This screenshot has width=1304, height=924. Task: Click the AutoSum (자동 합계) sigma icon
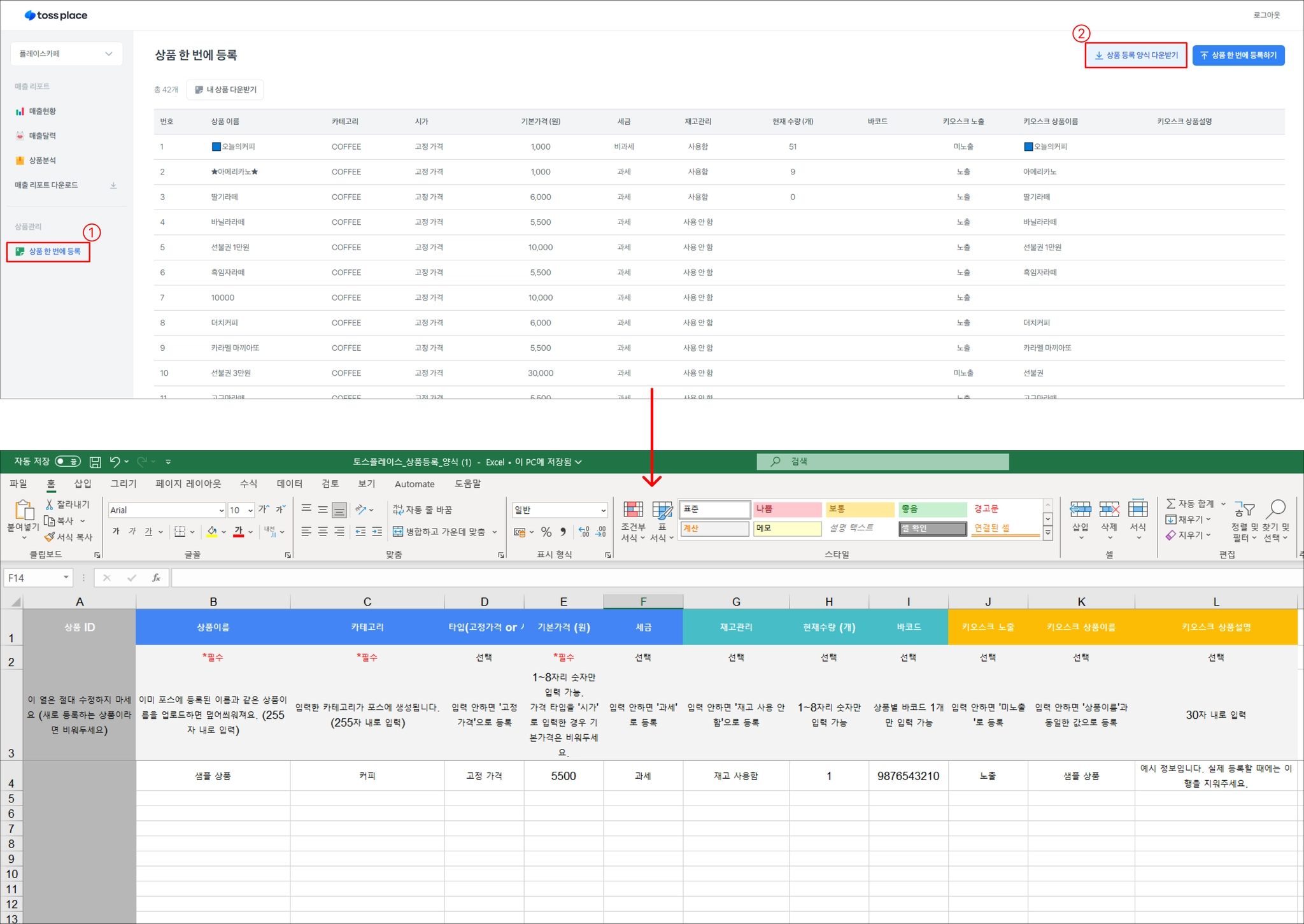tap(1170, 504)
